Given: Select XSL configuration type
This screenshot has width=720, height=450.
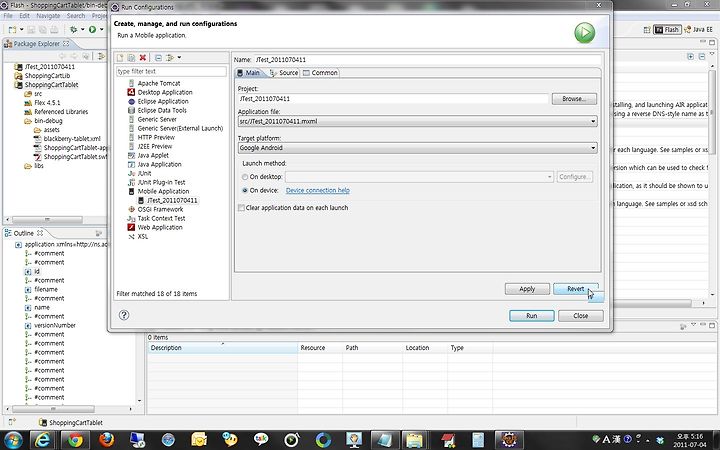Looking at the screenshot, I should coord(143,236).
